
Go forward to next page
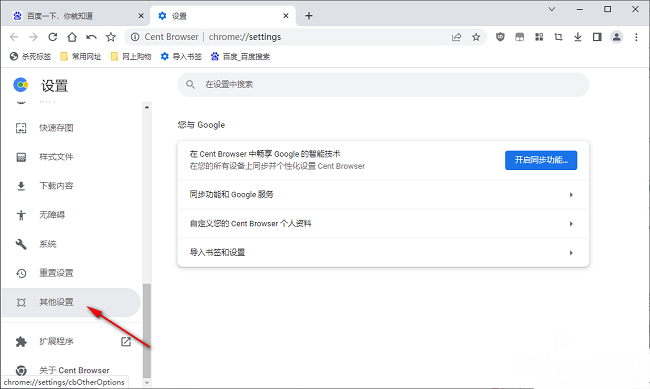pos(33,37)
